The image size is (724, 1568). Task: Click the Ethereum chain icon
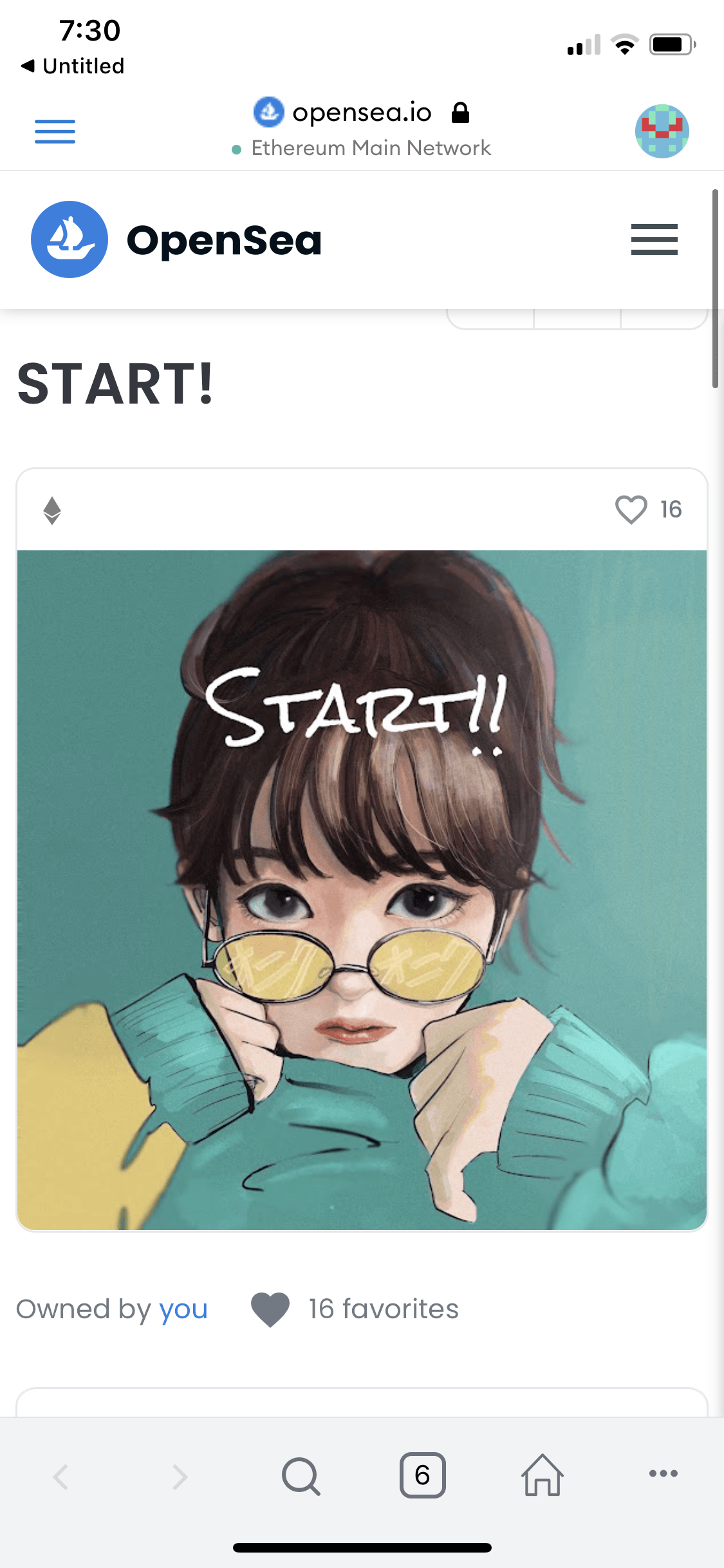[52, 510]
